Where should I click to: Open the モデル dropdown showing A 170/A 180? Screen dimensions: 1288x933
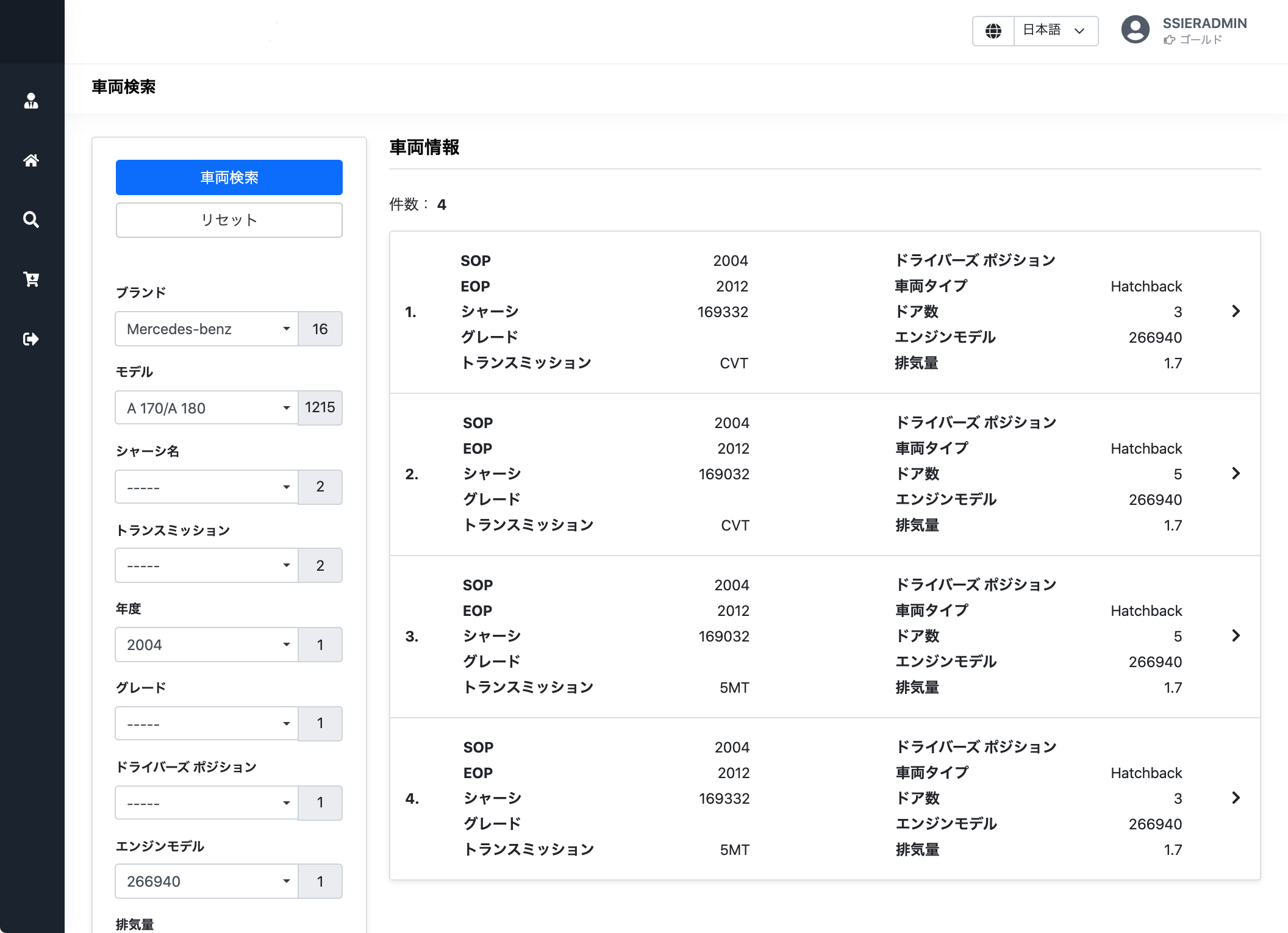pyautogui.click(x=207, y=408)
